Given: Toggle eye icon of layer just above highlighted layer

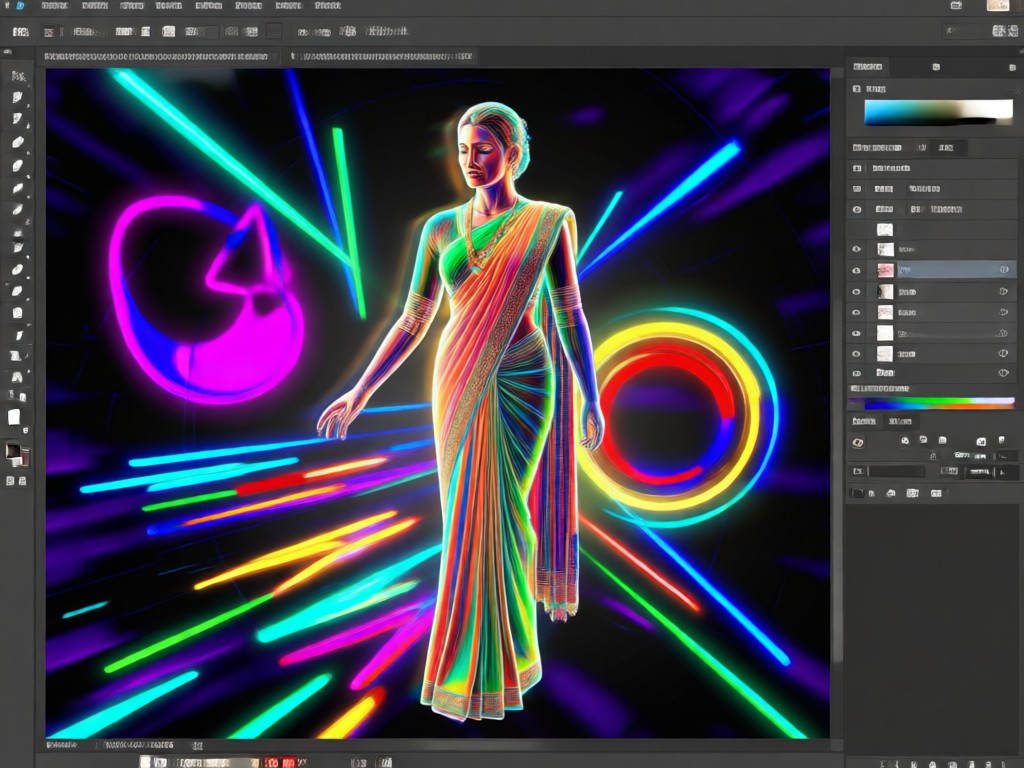Looking at the screenshot, I should pyautogui.click(x=857, y=249).
